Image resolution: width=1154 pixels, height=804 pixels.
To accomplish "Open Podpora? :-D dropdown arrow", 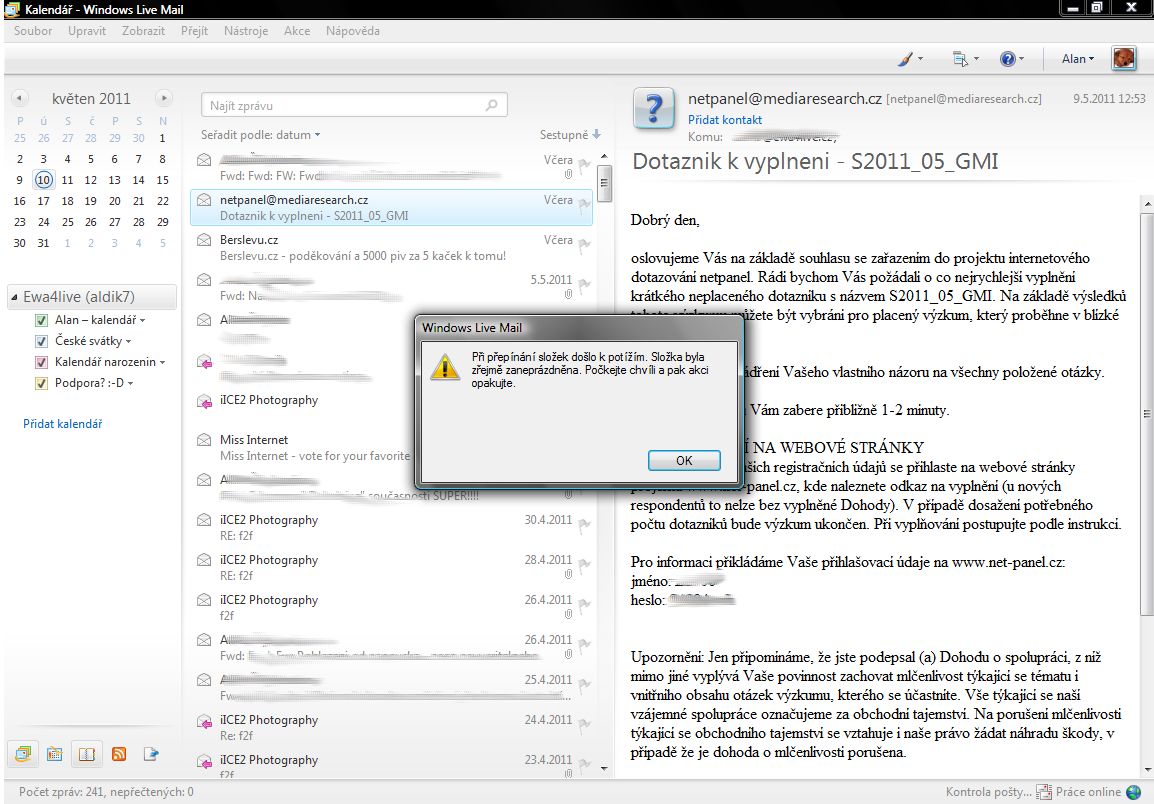I will [x=131, y=384].
